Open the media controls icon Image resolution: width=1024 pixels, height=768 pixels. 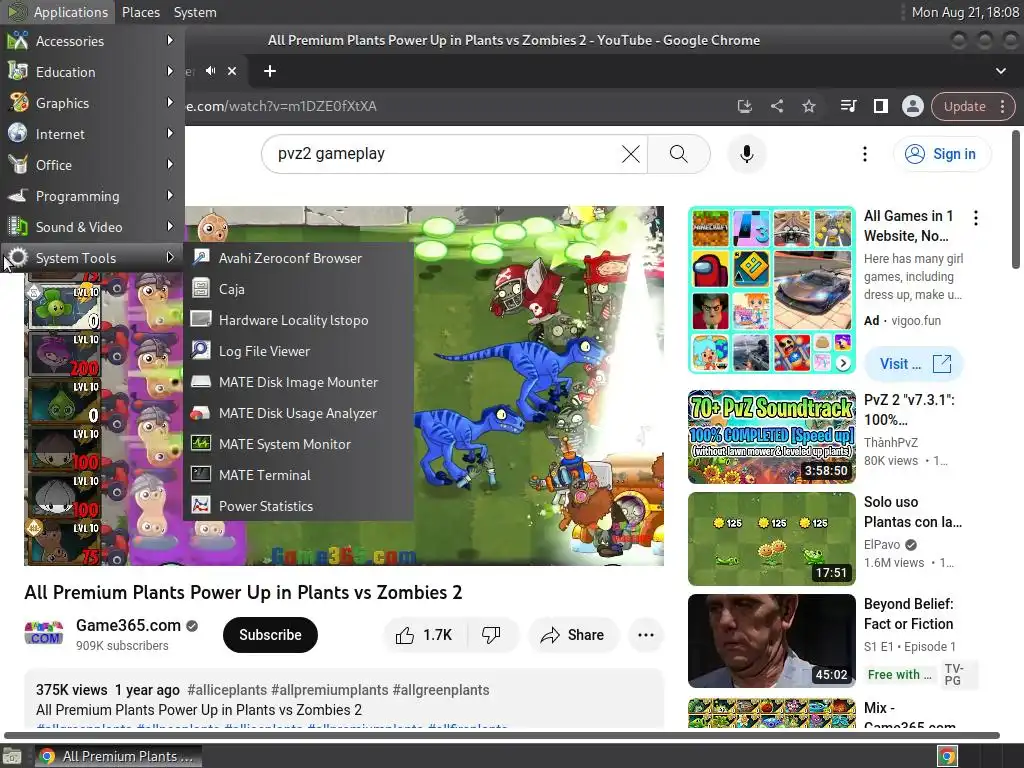[x=848, y=106]
